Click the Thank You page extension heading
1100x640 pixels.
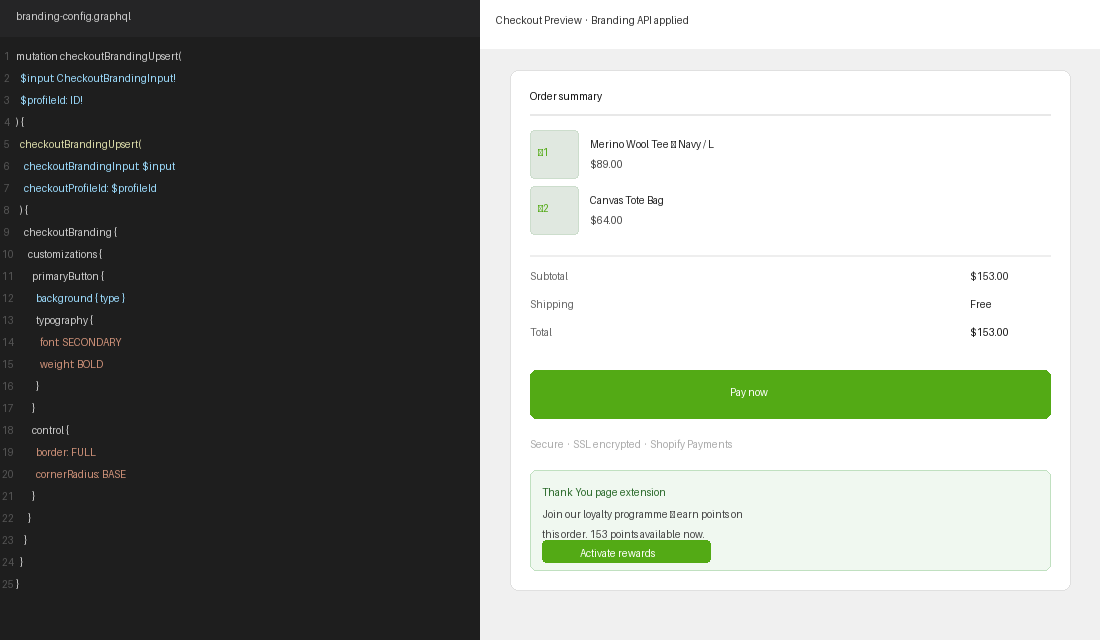point(604,492)
